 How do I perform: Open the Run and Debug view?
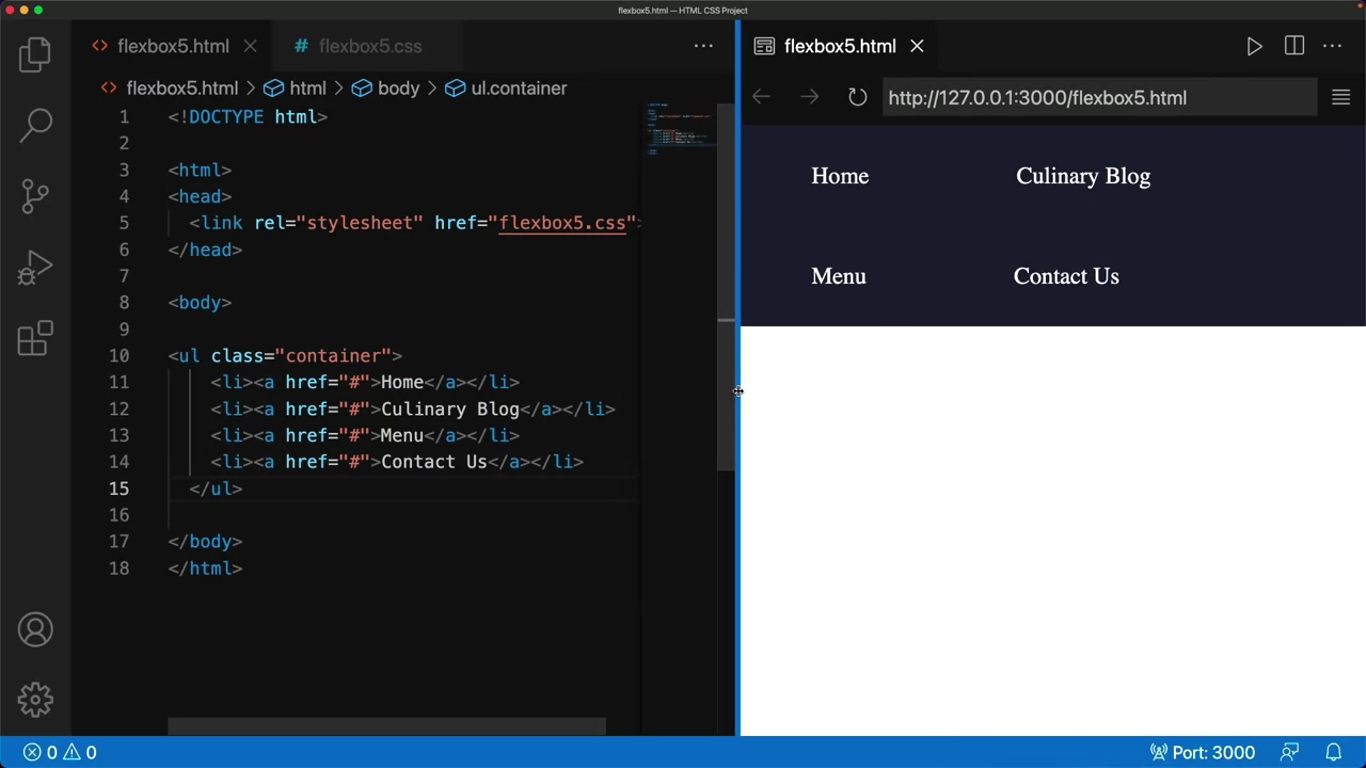(35, 267)
